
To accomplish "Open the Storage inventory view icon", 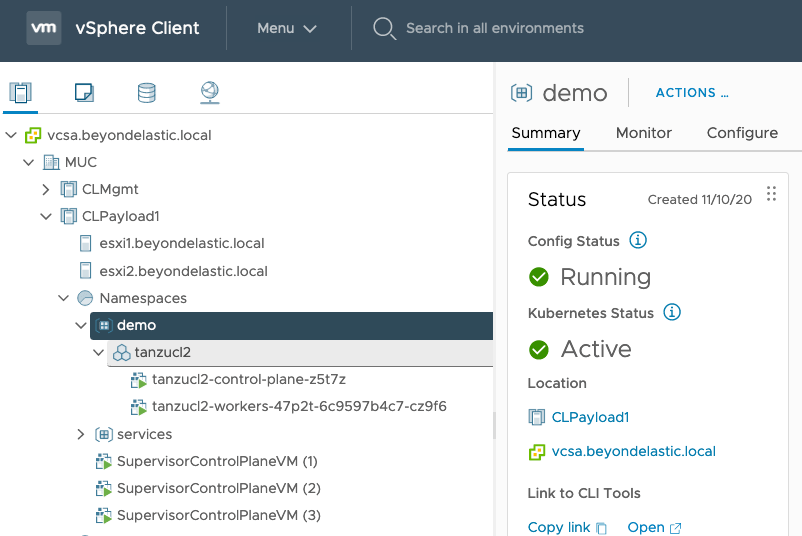I will tap(147, 93).
